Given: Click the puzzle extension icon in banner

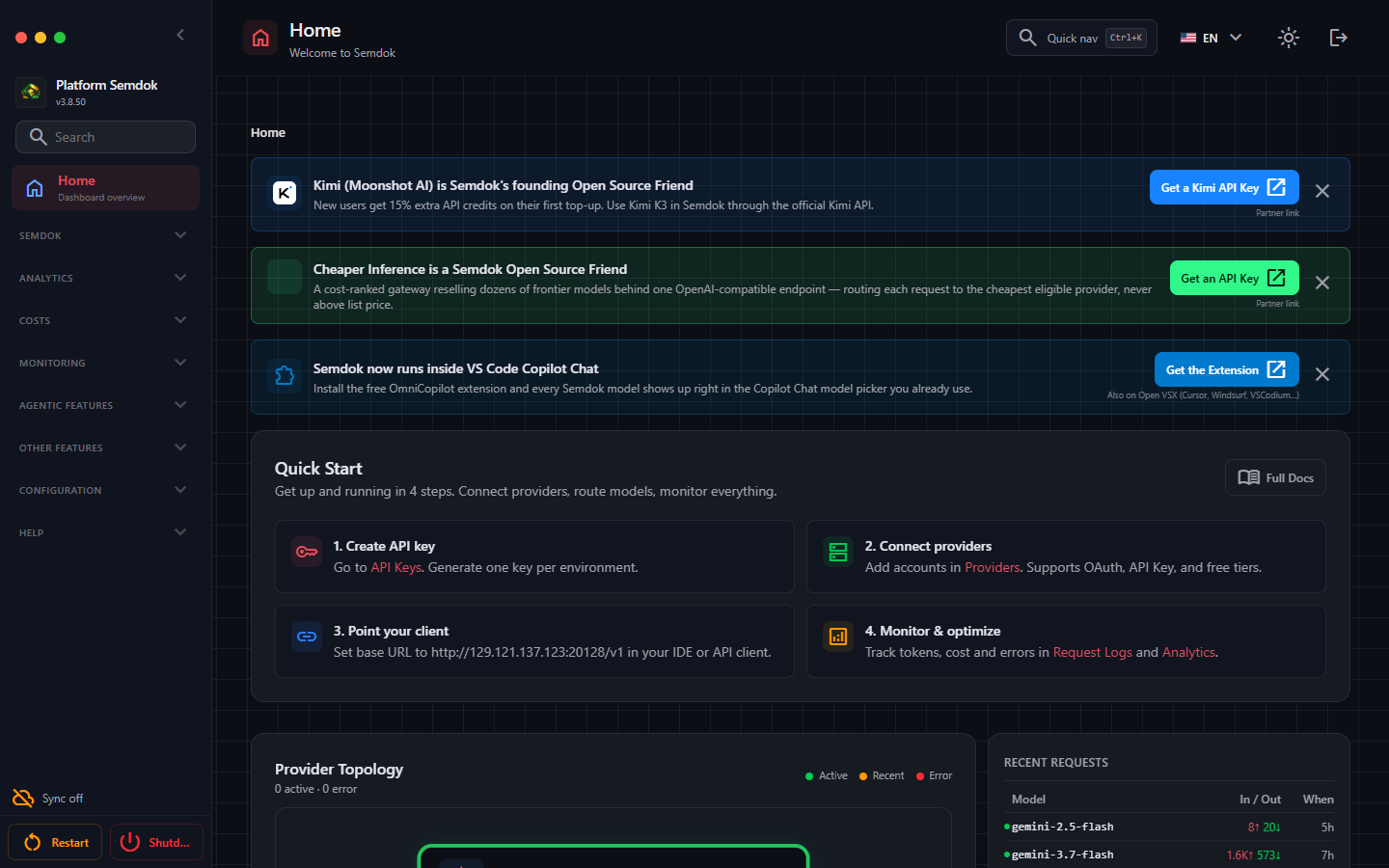Looking at the screenshot, I should [285, 375].
